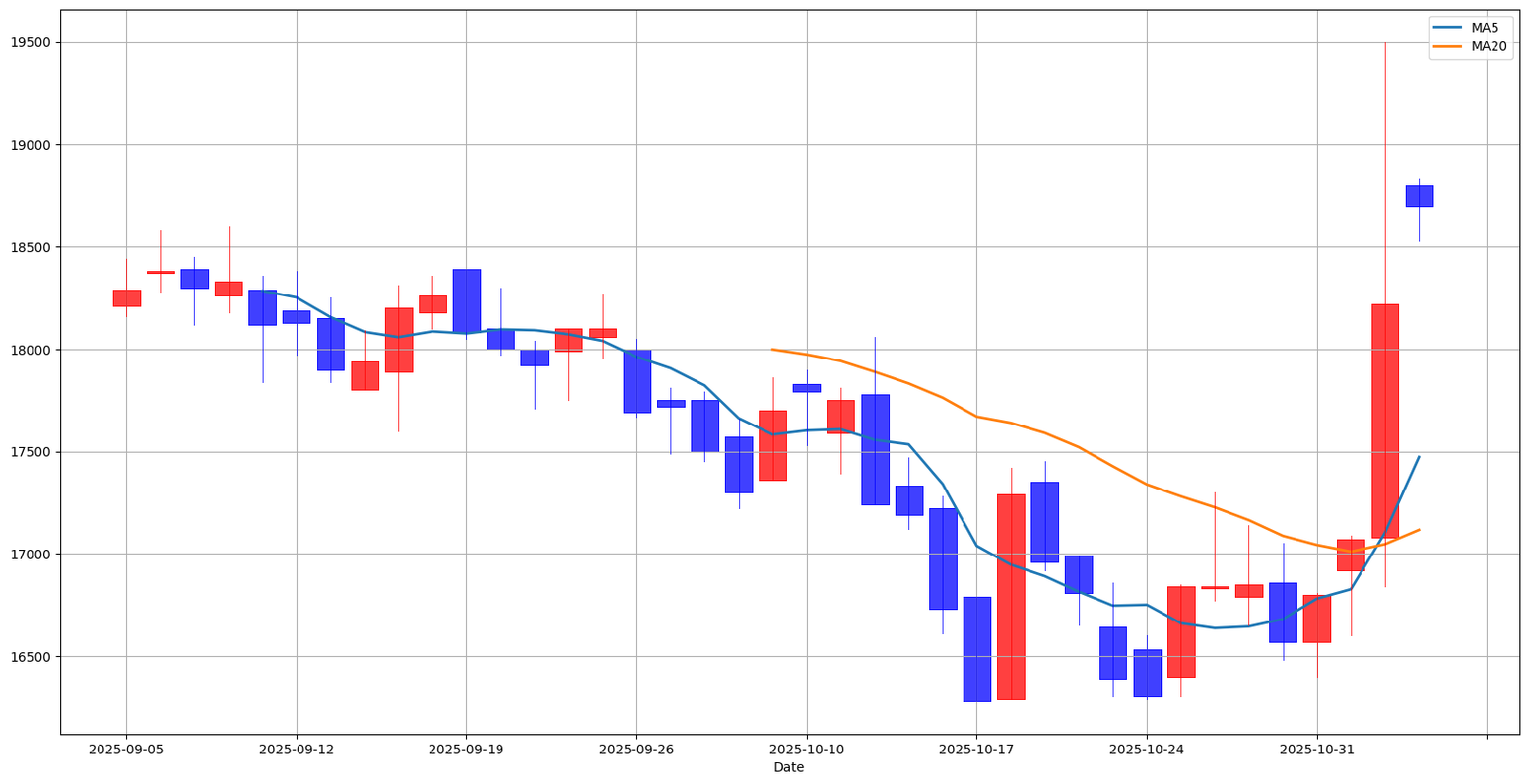The width and height of the screenshot is (1528, 784).
Task: Select the tallest red candle reaching 19500 wick
Action: point(1385,420)
